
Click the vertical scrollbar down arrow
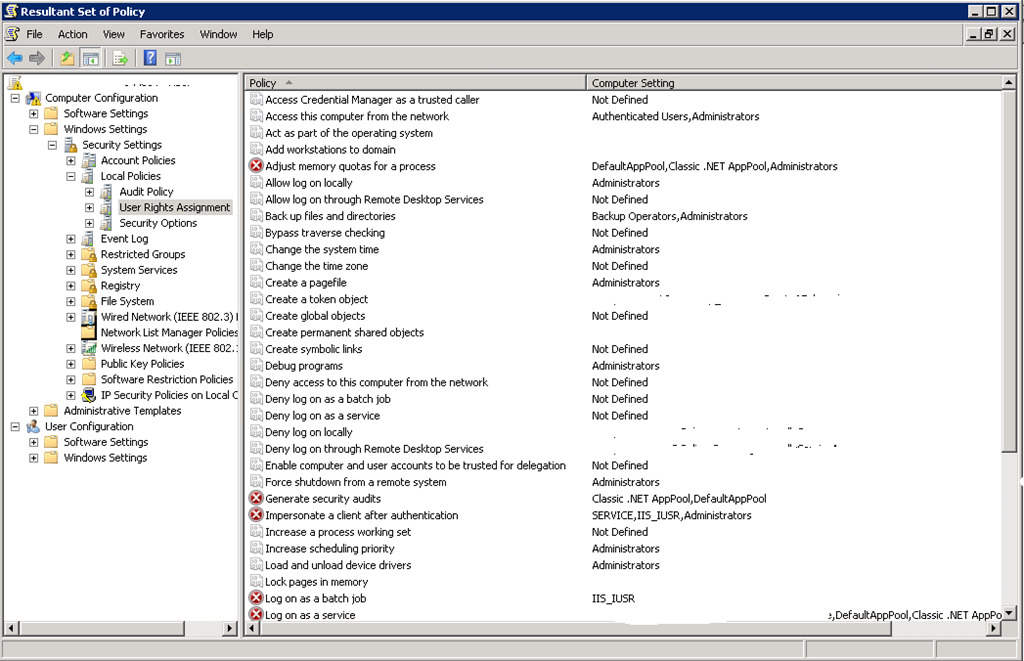point(1009,613)
